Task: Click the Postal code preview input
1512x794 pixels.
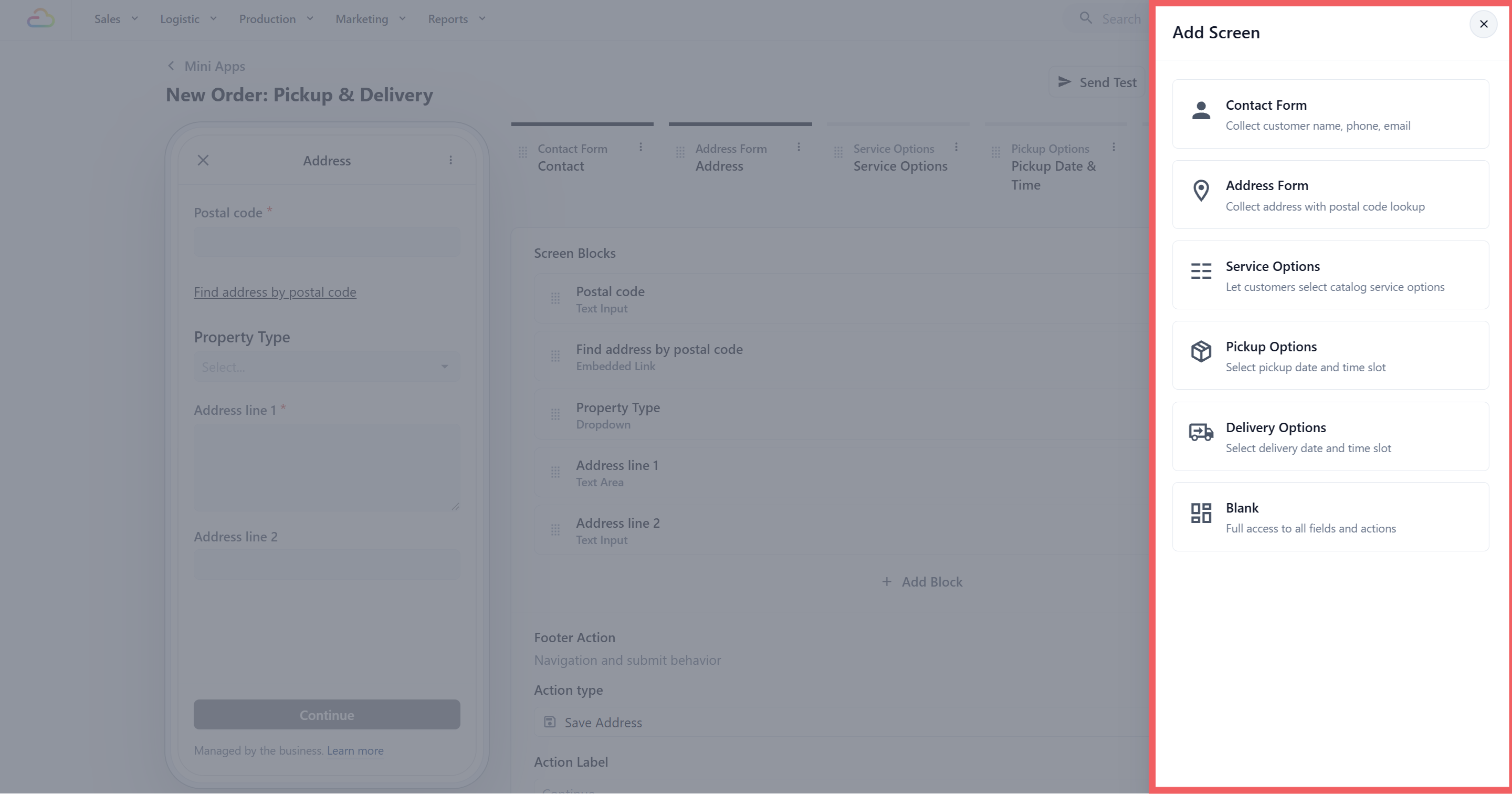Action: (x=327, y=242)
